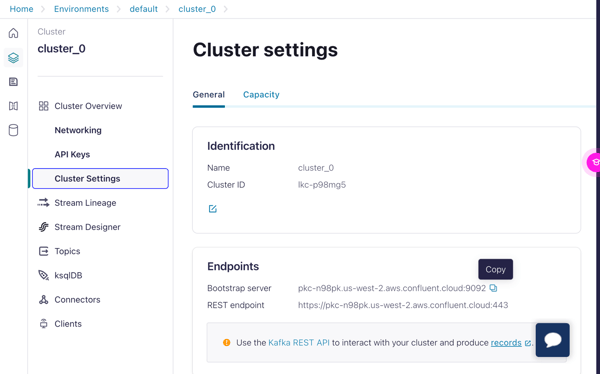The image size is (600, 374).
Task: Open the Kafka REST API link
Action: click(x=299, y=343)
